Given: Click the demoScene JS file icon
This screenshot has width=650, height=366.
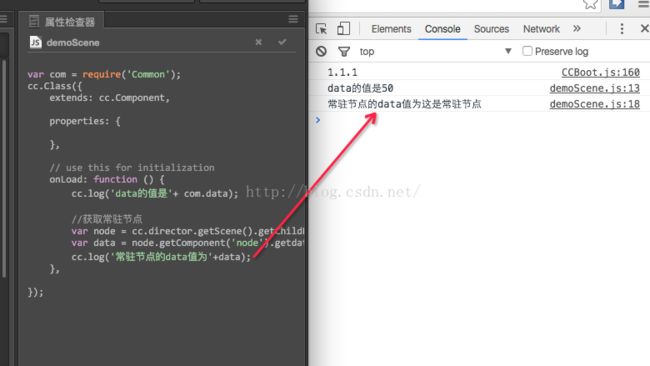Looking at the screenshot, I should click(36, 42).
